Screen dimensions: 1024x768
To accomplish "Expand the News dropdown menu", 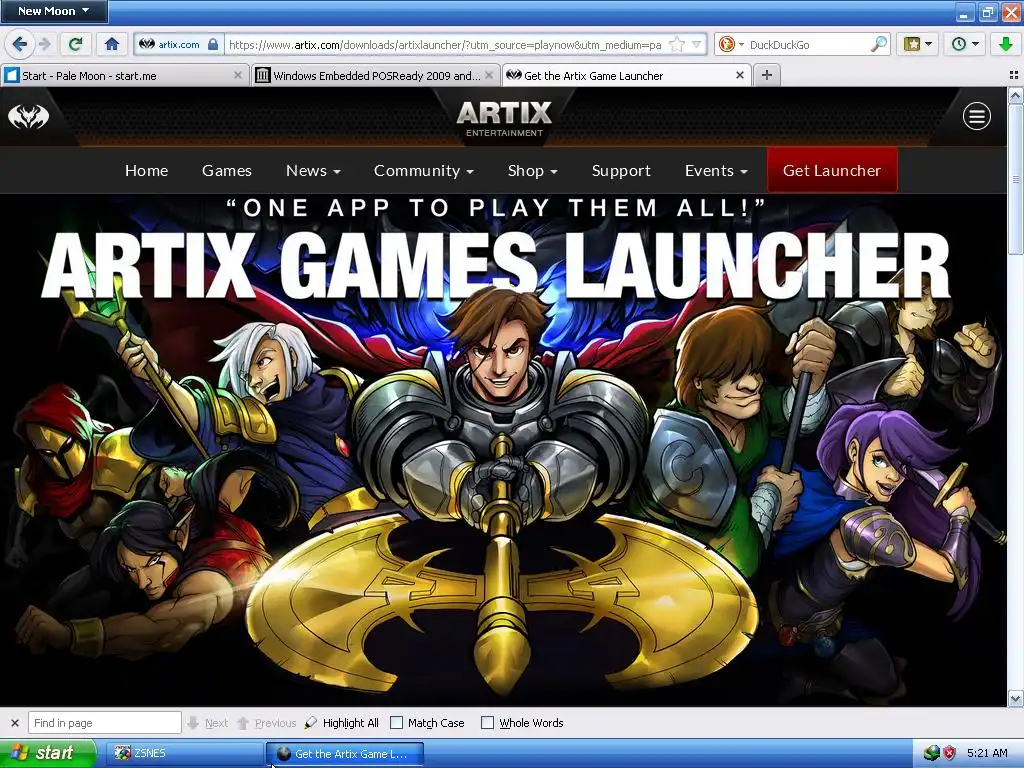I will [313, 170].
